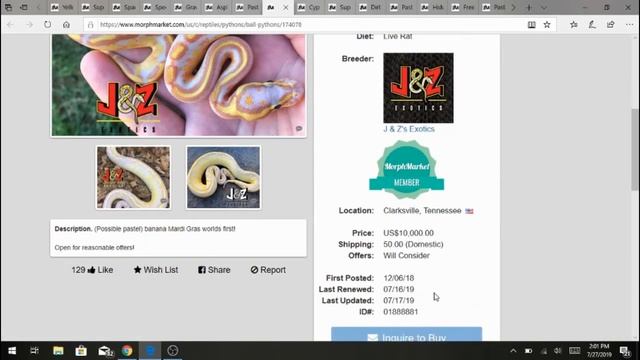Open Microsoft Store from taskbar
Viewport: 640px width, 360px height.
click(x=81, y=351)
